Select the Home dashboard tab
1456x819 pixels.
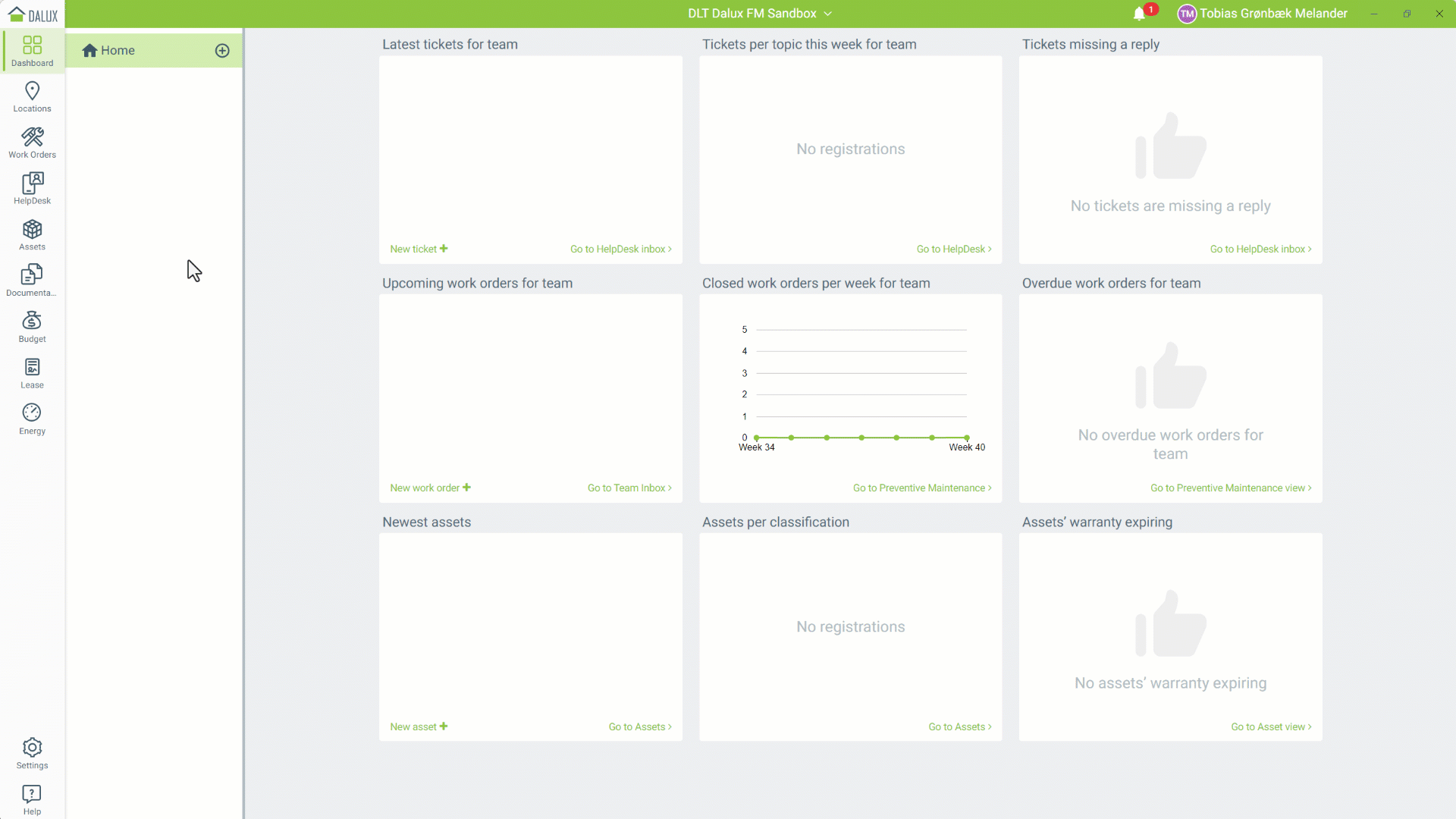[x=118, y=51]
